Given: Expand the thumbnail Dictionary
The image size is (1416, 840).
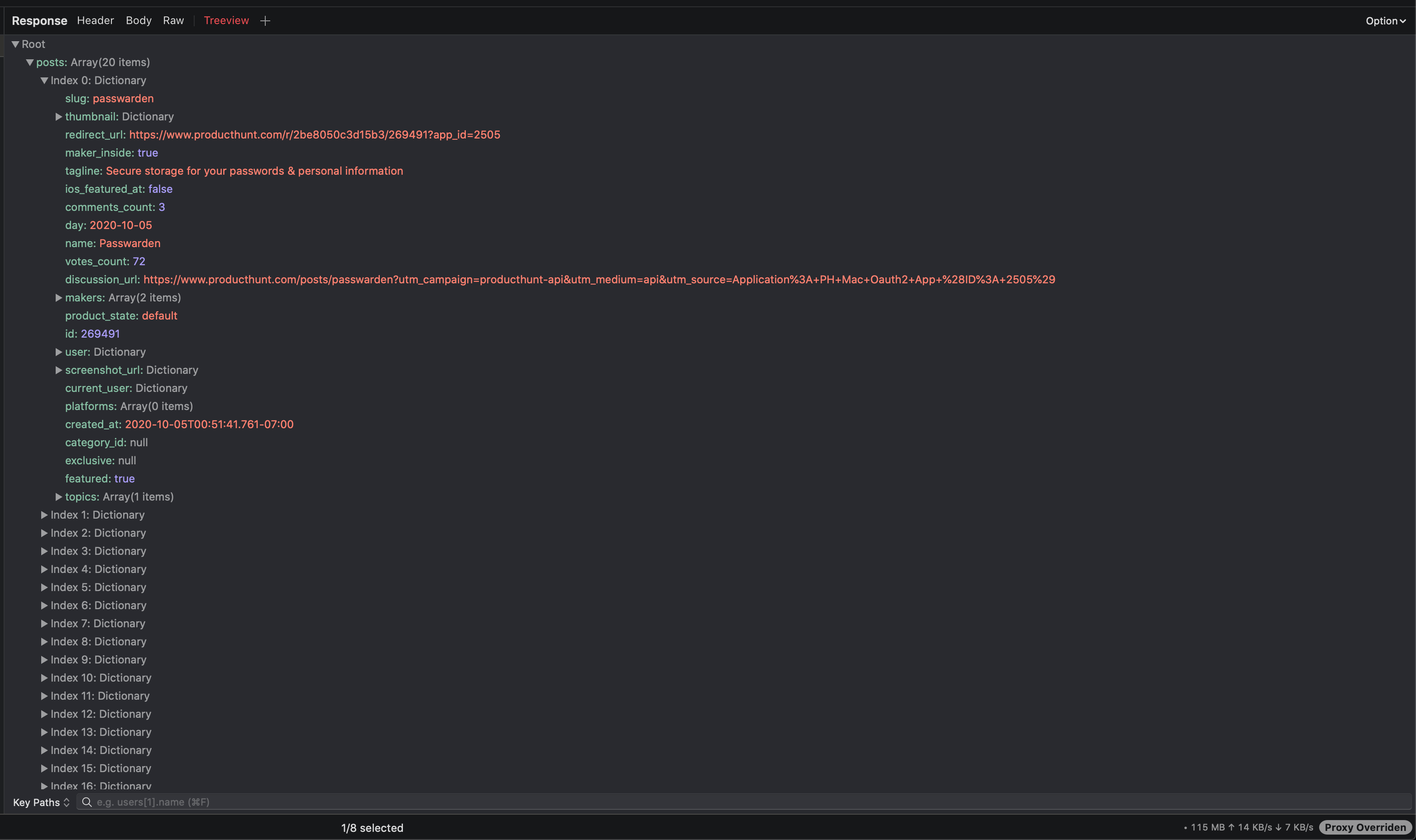Looking at the screenshot, I should (x=58, y=117).
